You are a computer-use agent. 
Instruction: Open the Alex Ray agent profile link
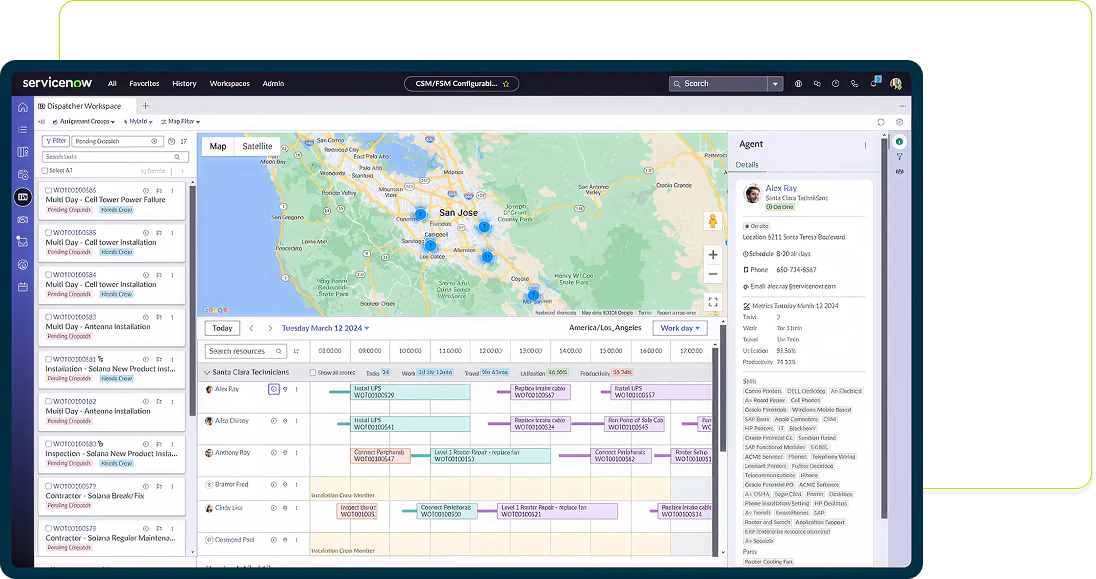tap(781, 188)
